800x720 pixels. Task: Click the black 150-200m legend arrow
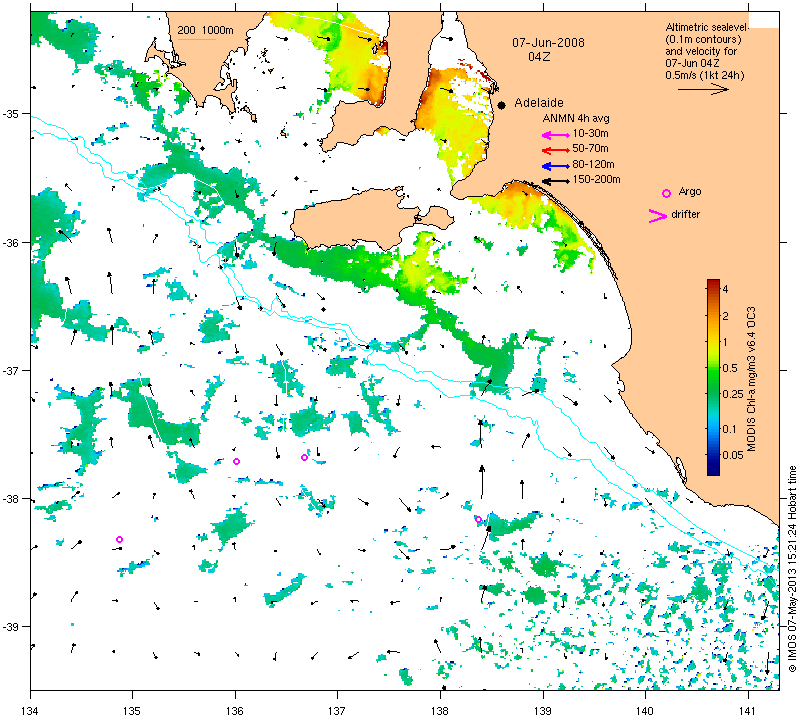coord(555,181)
